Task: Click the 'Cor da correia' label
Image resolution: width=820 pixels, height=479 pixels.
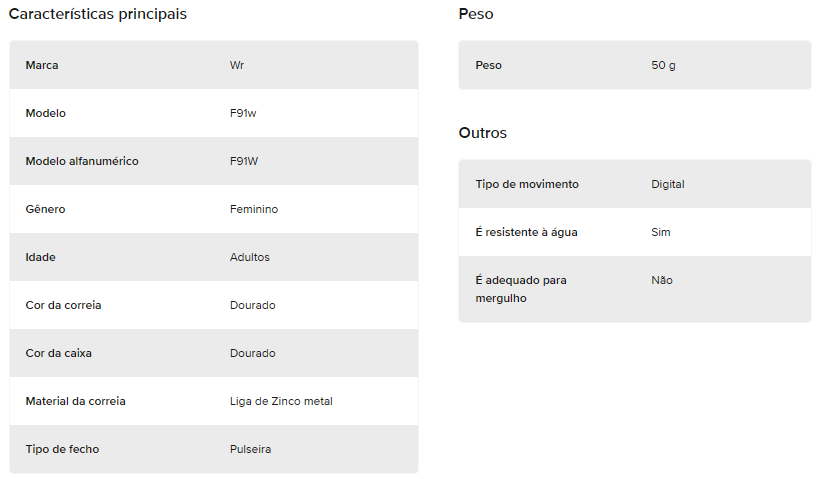Action: point(63,305)
